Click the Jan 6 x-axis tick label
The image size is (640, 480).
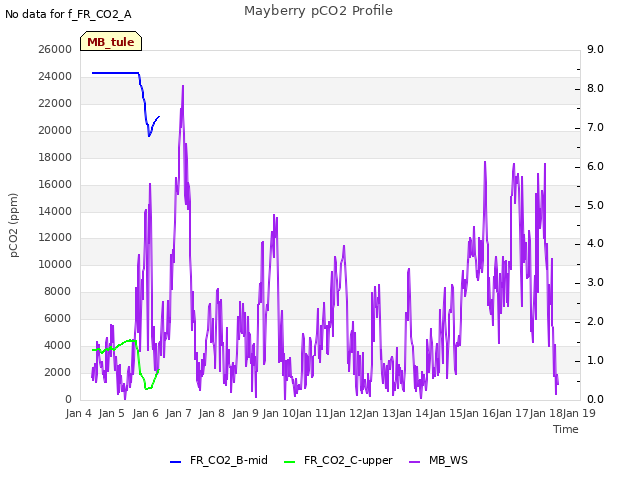[x=145, y=413]
